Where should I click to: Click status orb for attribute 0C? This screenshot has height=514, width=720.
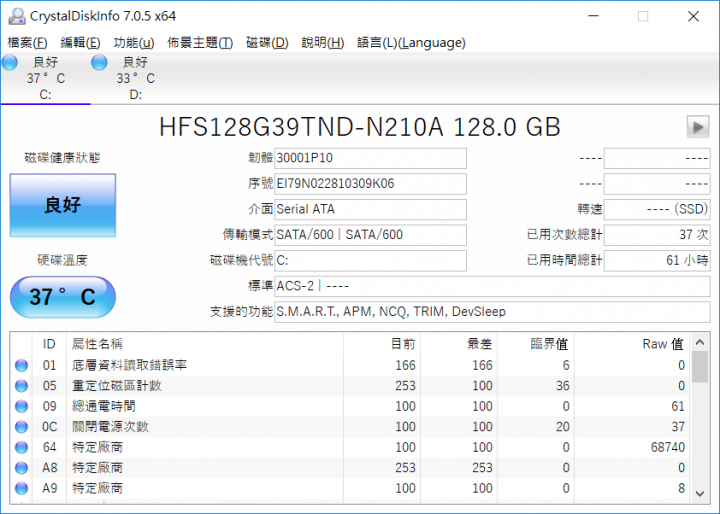pyautogui.click(x=21, y=427)
